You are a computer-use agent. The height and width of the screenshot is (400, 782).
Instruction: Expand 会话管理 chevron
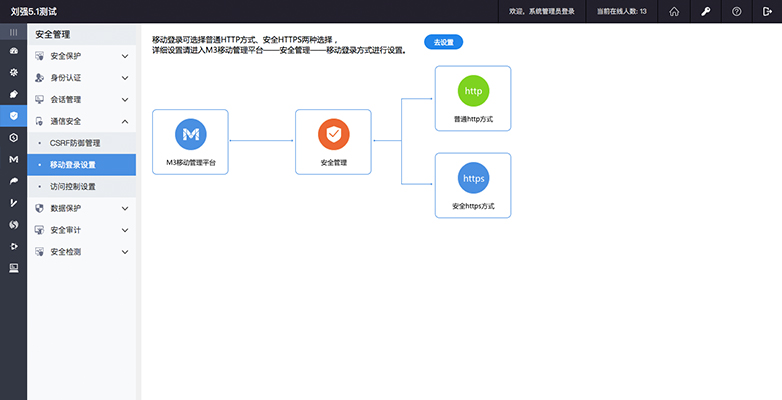[125, 100]
